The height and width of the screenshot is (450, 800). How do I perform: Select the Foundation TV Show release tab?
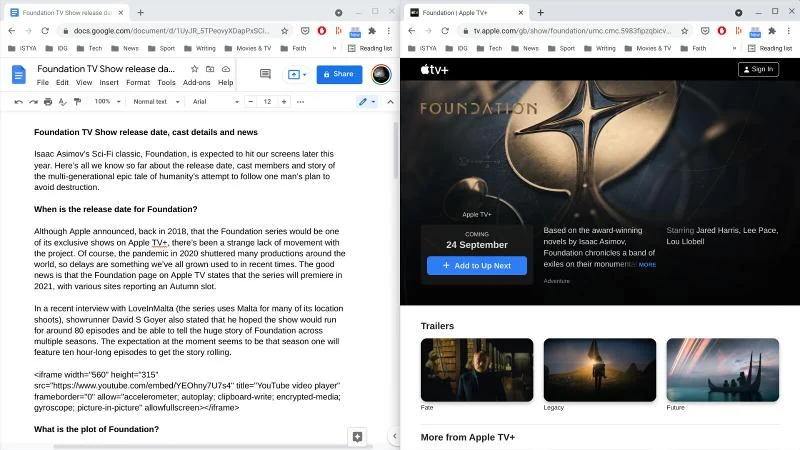click(x=67, y=12)
